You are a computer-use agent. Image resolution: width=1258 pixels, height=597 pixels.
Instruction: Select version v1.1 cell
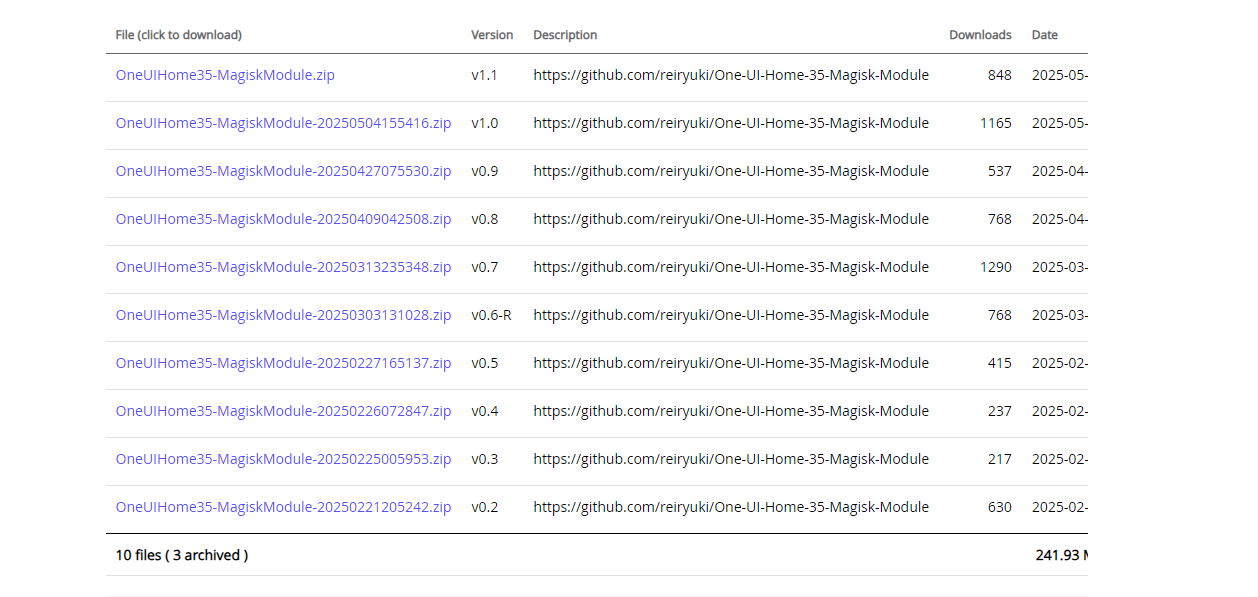[484, 75]
